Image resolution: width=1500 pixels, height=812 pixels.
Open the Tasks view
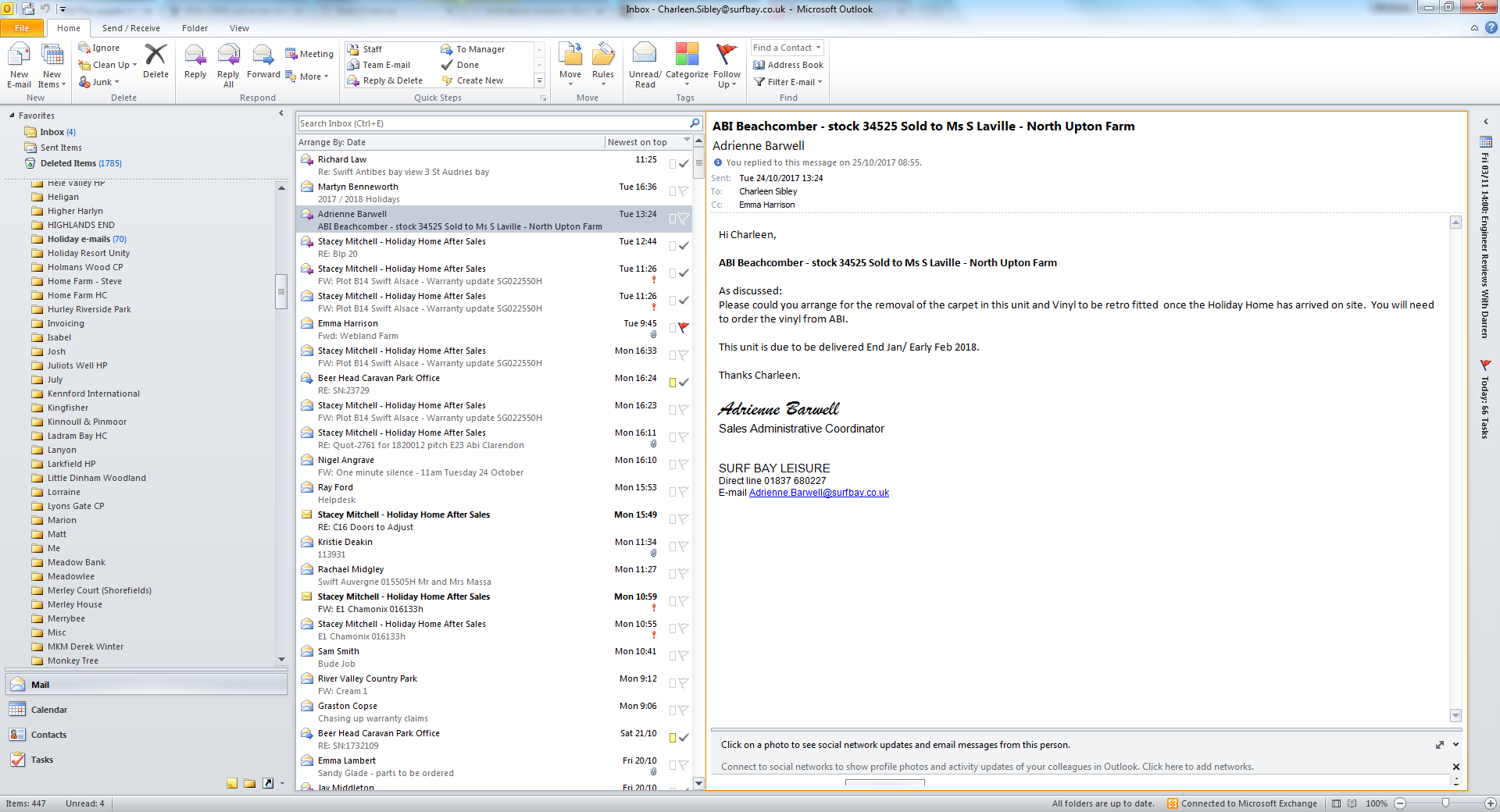(x=147, y=760)
